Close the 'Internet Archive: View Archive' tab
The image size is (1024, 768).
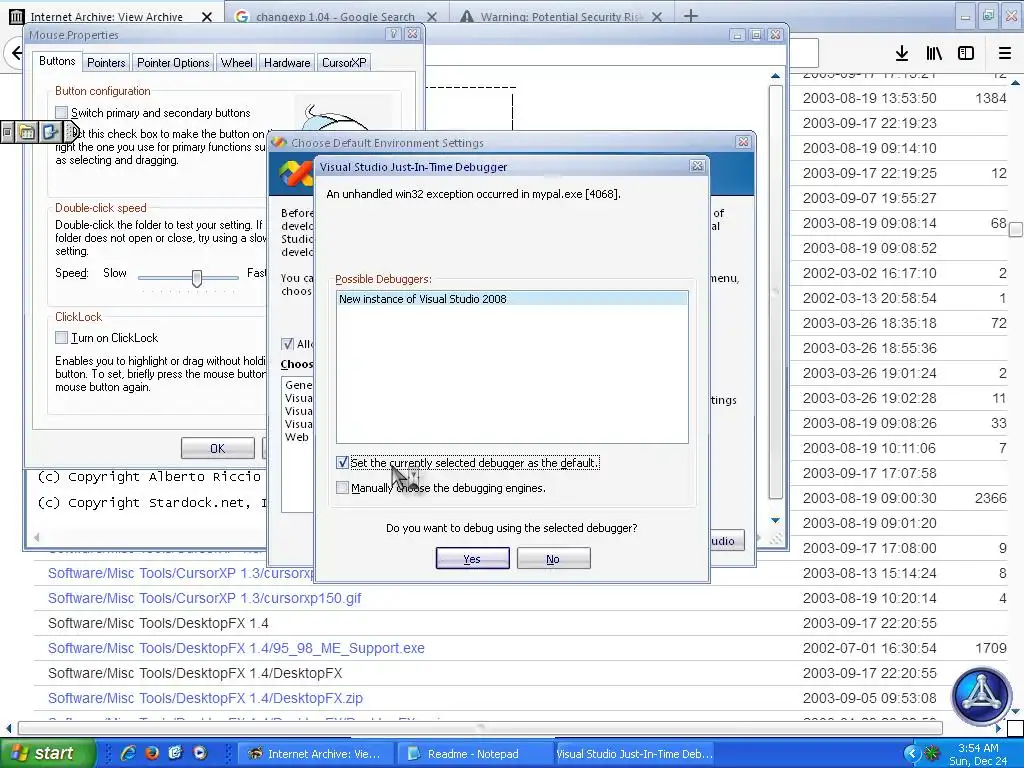coord(206,17)
